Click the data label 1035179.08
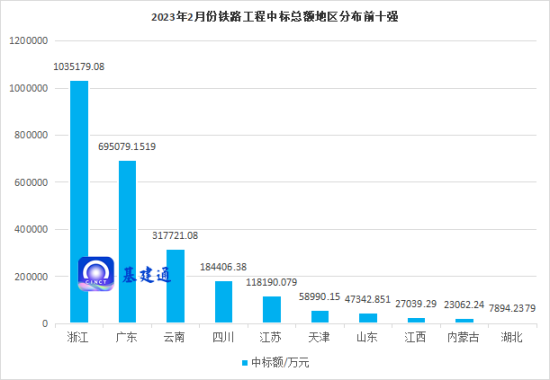The height and width of the screenshot is (380, 550). [x=79, y=67]
